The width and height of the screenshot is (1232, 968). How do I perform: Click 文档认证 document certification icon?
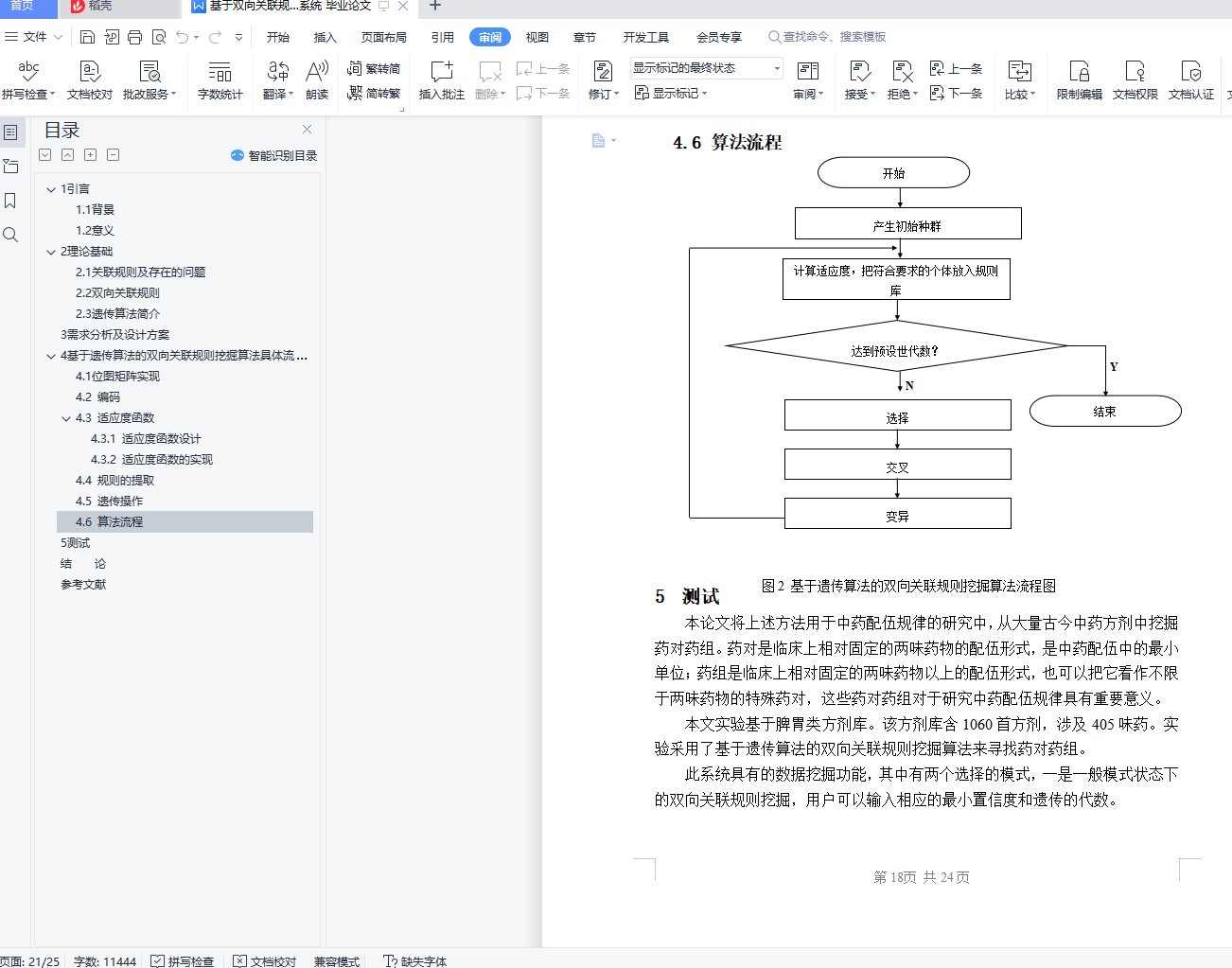[1191, 80]
